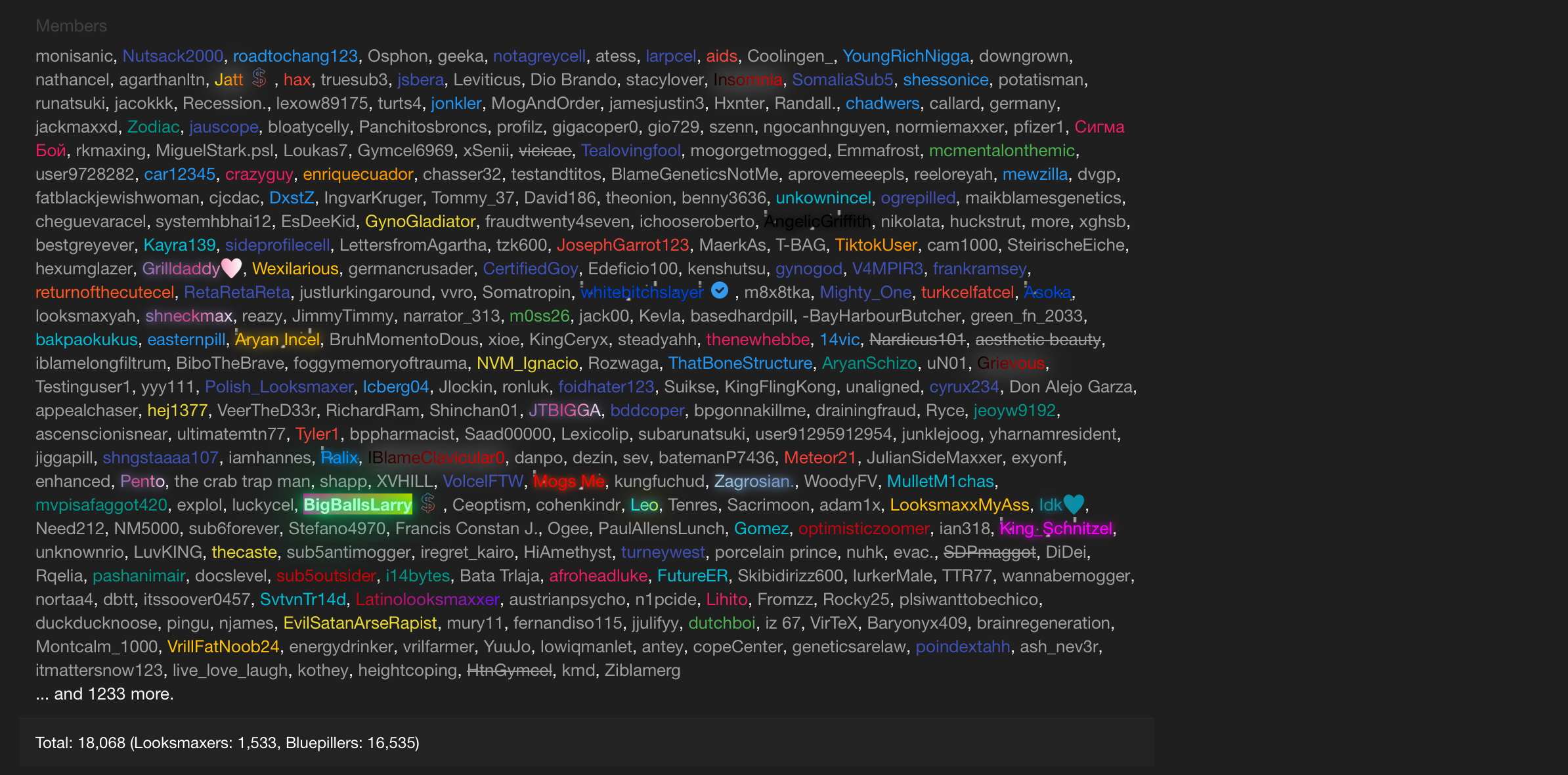Click the Mogs Me glowing username
The height and width of the screenshot is (775, 1568).
coord(569,481)
